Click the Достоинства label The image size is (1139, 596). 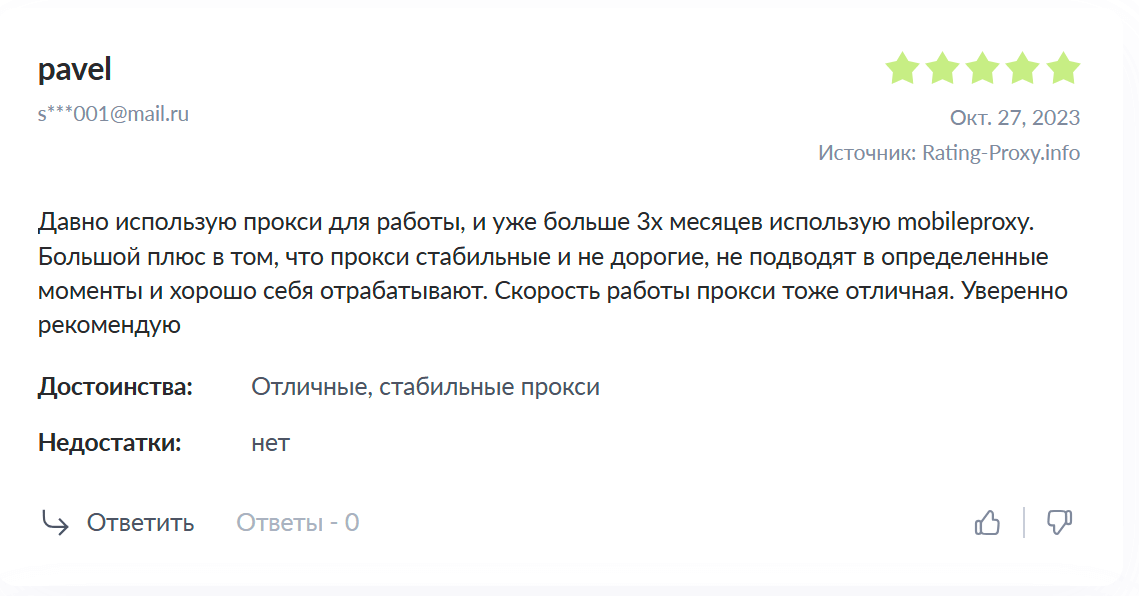point(115,387)
